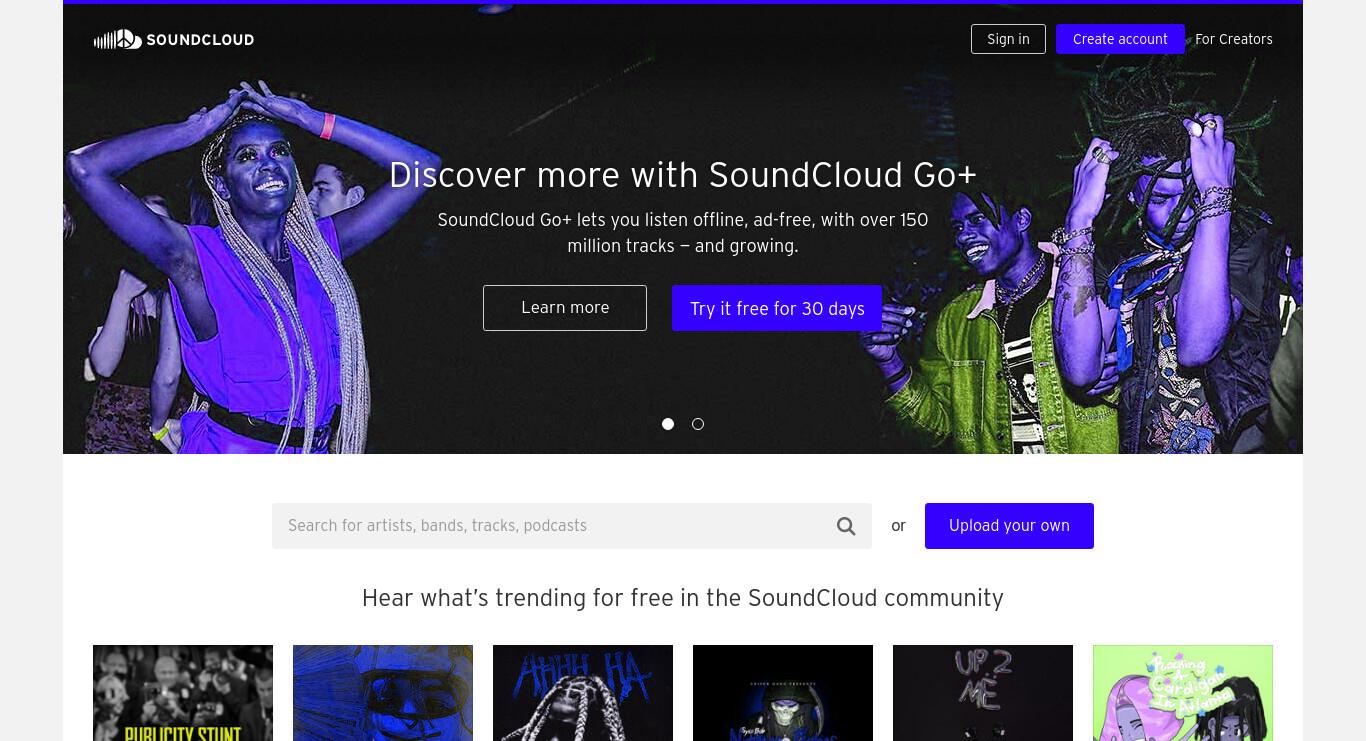
Task: Start the Try it free for 30 days offer
Action: [x=777, y=308]
